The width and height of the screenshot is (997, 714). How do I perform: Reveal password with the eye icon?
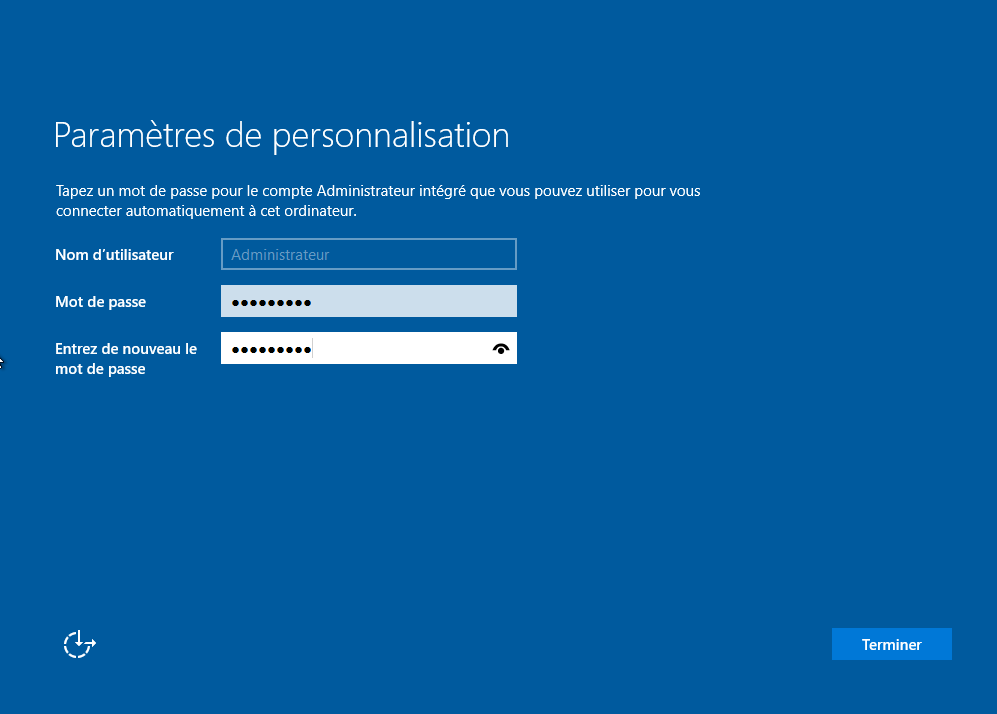click(501, 349)
